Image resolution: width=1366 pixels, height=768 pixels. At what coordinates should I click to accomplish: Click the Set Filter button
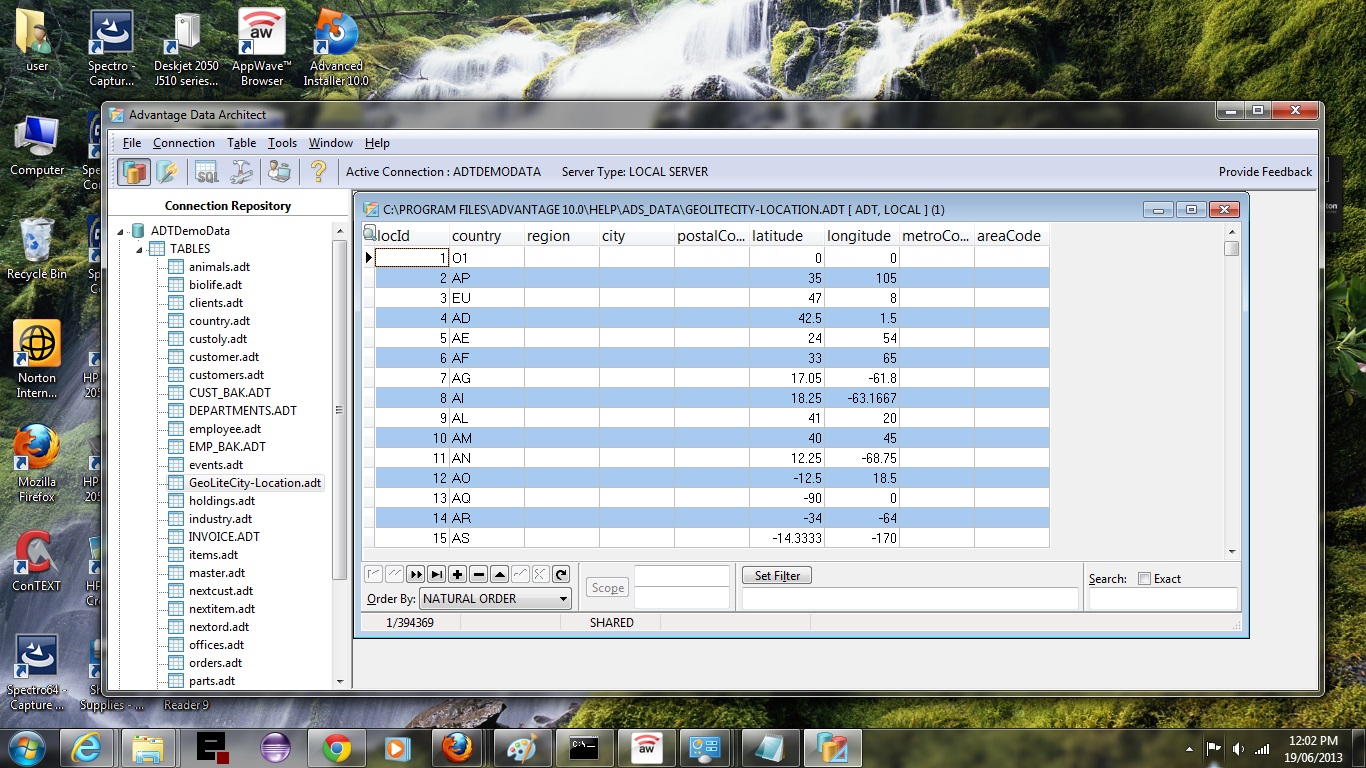pyautogui.click(x=776, y=576)
